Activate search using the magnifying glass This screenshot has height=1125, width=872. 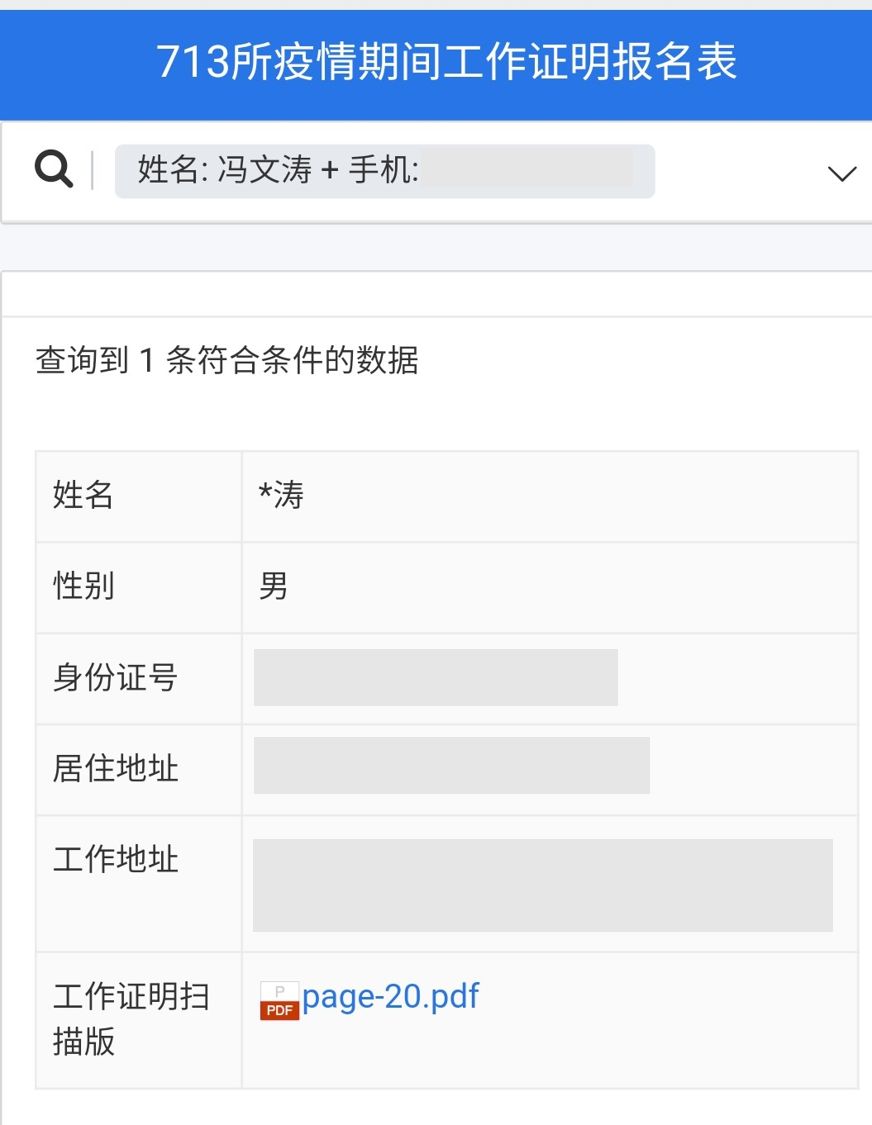53,168
